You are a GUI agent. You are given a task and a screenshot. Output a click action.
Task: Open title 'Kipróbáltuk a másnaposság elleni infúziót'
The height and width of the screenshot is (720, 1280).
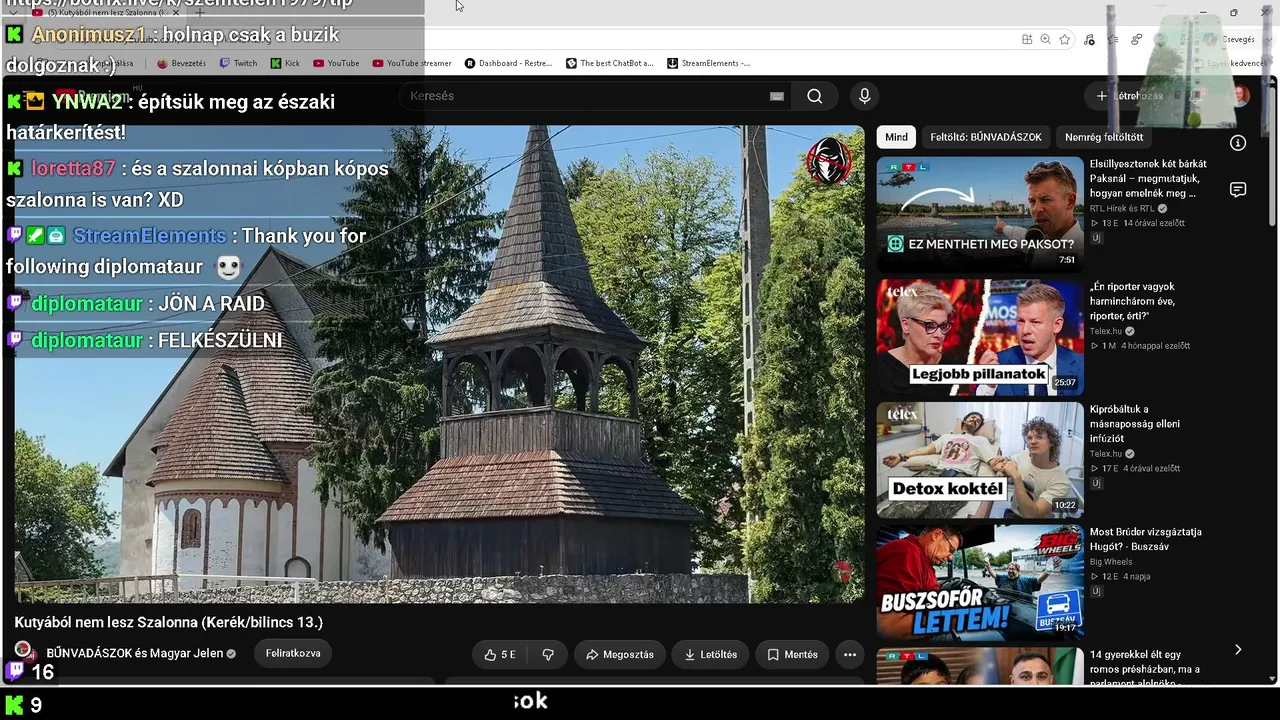pos(1135,424)
